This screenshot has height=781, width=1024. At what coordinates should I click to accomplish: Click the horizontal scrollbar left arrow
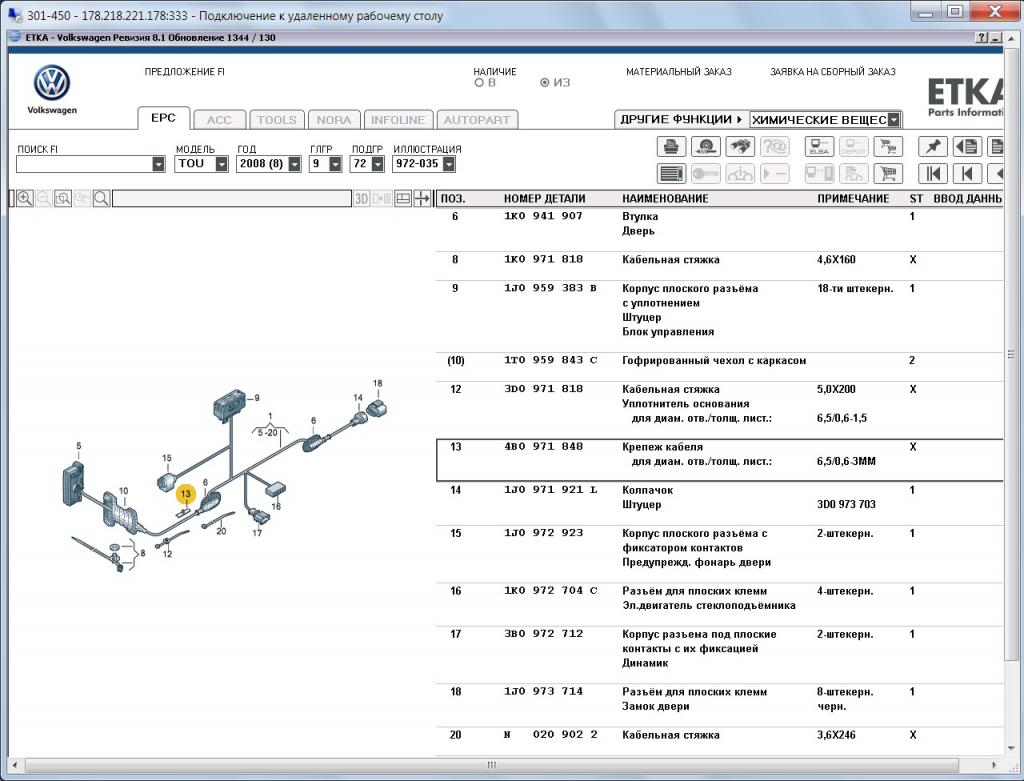(x=14, y=765)
